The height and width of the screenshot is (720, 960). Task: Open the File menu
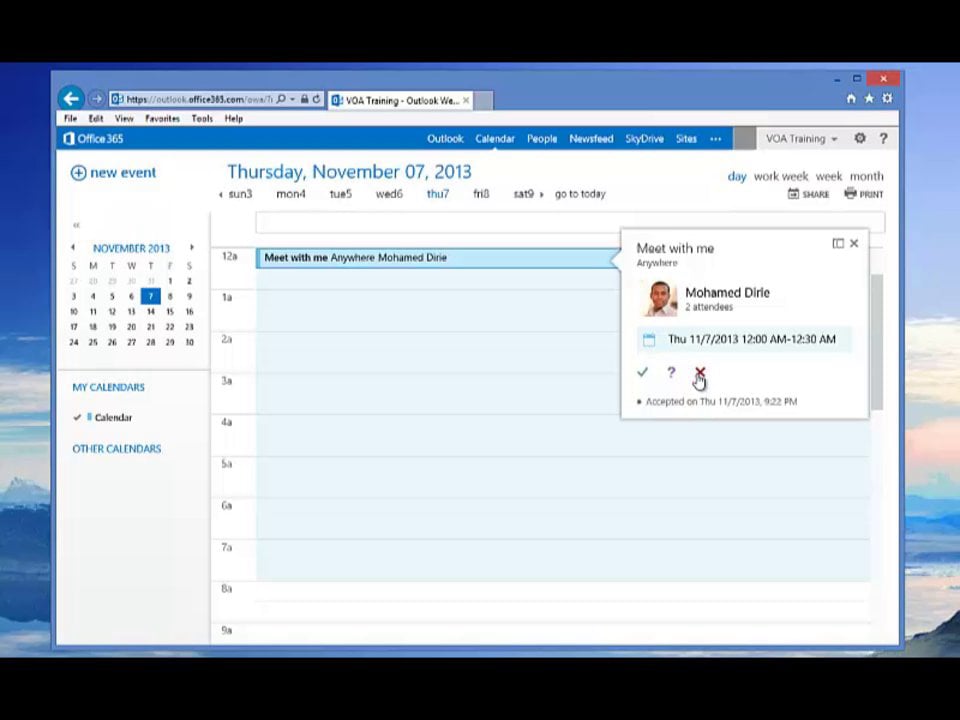pyautogui.click(x=71, y=119)
